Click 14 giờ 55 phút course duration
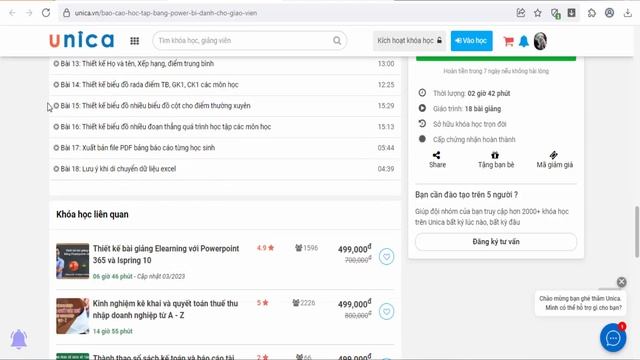The width and height of the screenshot is (640, 360). [113, 331]
